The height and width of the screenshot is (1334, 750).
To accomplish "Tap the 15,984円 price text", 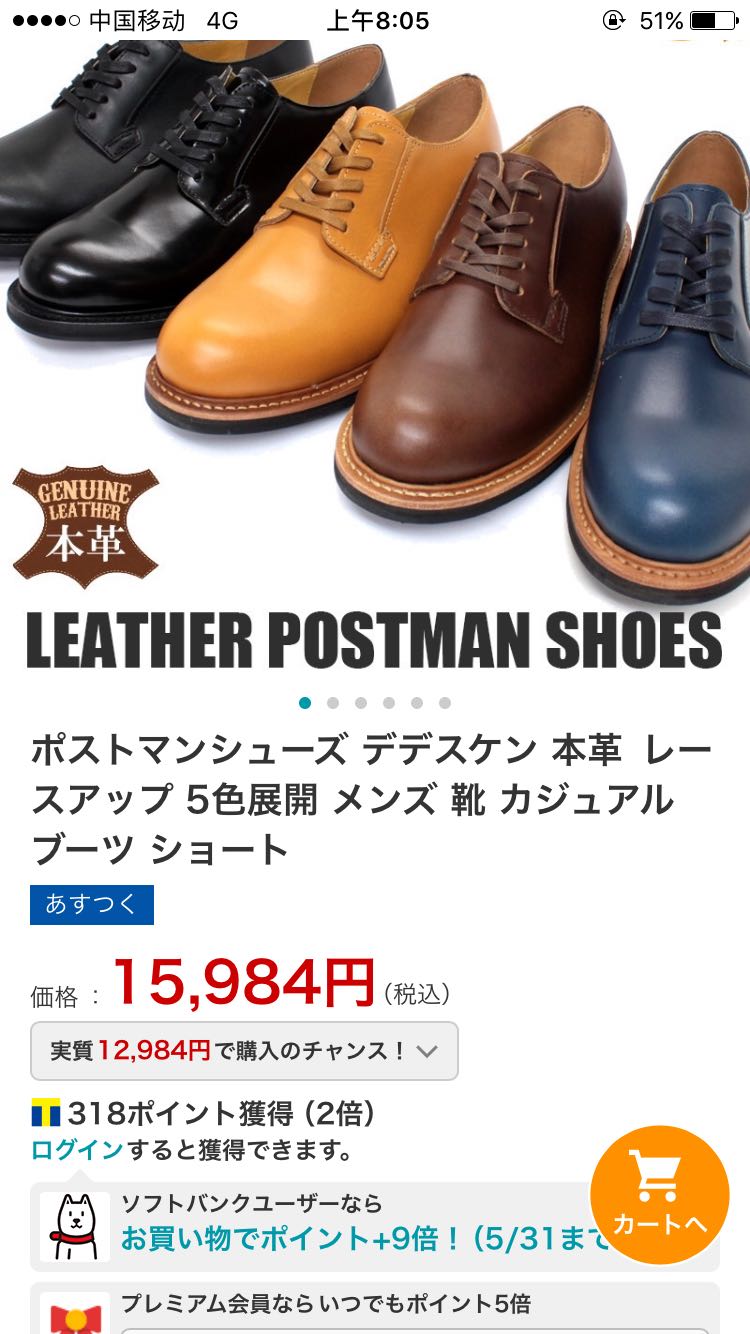I will pos(244,983).
